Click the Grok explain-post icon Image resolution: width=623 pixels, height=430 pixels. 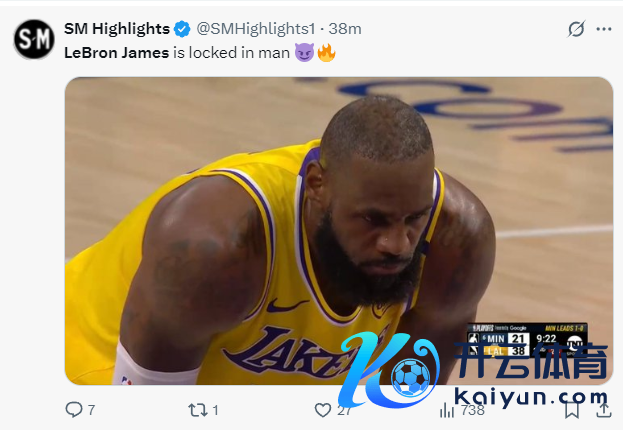pos(576,29)
